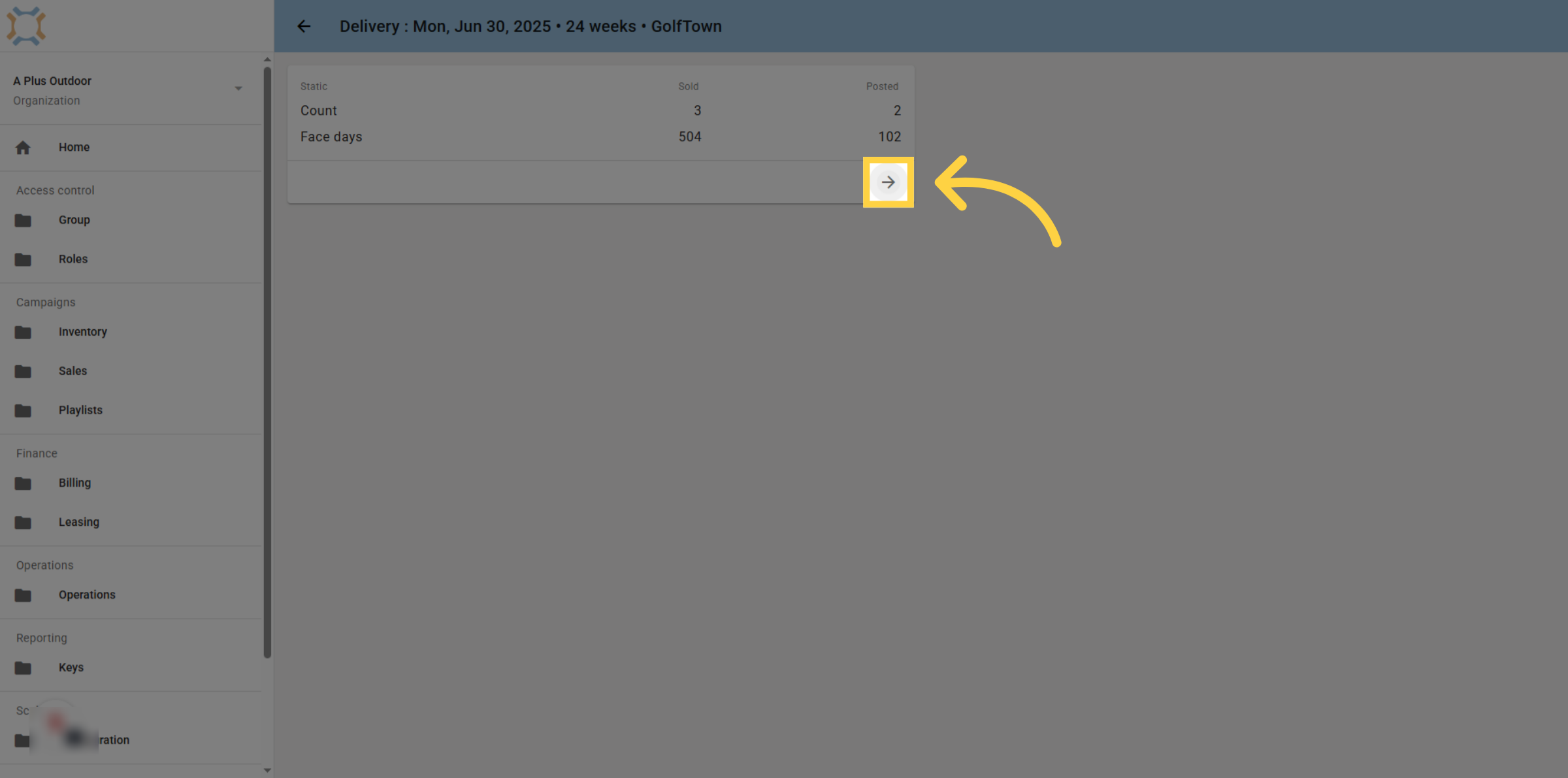Click sidebar scroll up arrow
This screenshot has height=778, width=1568.
tap(267, 59)
